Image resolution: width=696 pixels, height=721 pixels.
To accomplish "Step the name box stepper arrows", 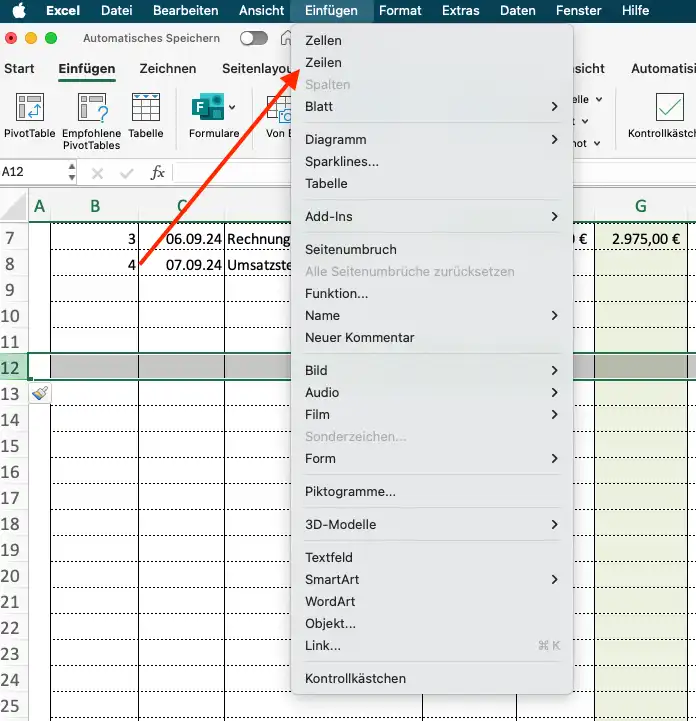I will point(72,172).
